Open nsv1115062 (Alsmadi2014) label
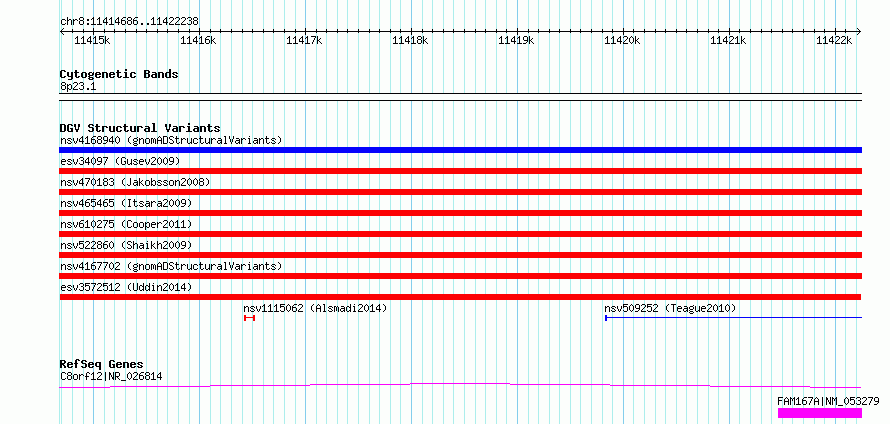 (x=315, y=308)
